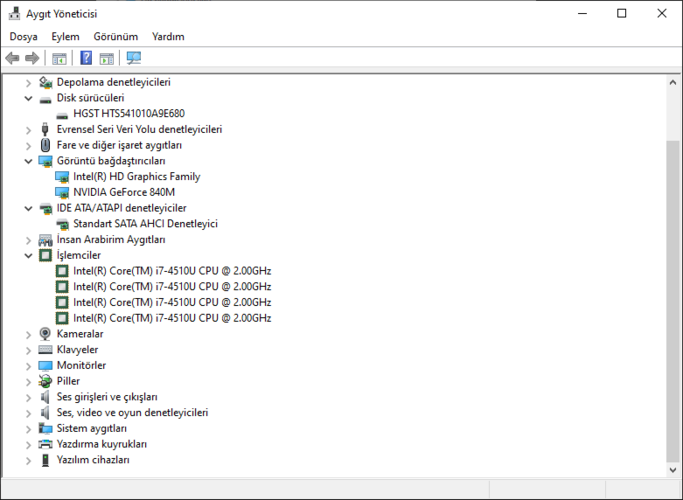Screen dimensions: 683x500
Task: Click the Yazılım cihazları icon
Action: [x=45, y=460]
